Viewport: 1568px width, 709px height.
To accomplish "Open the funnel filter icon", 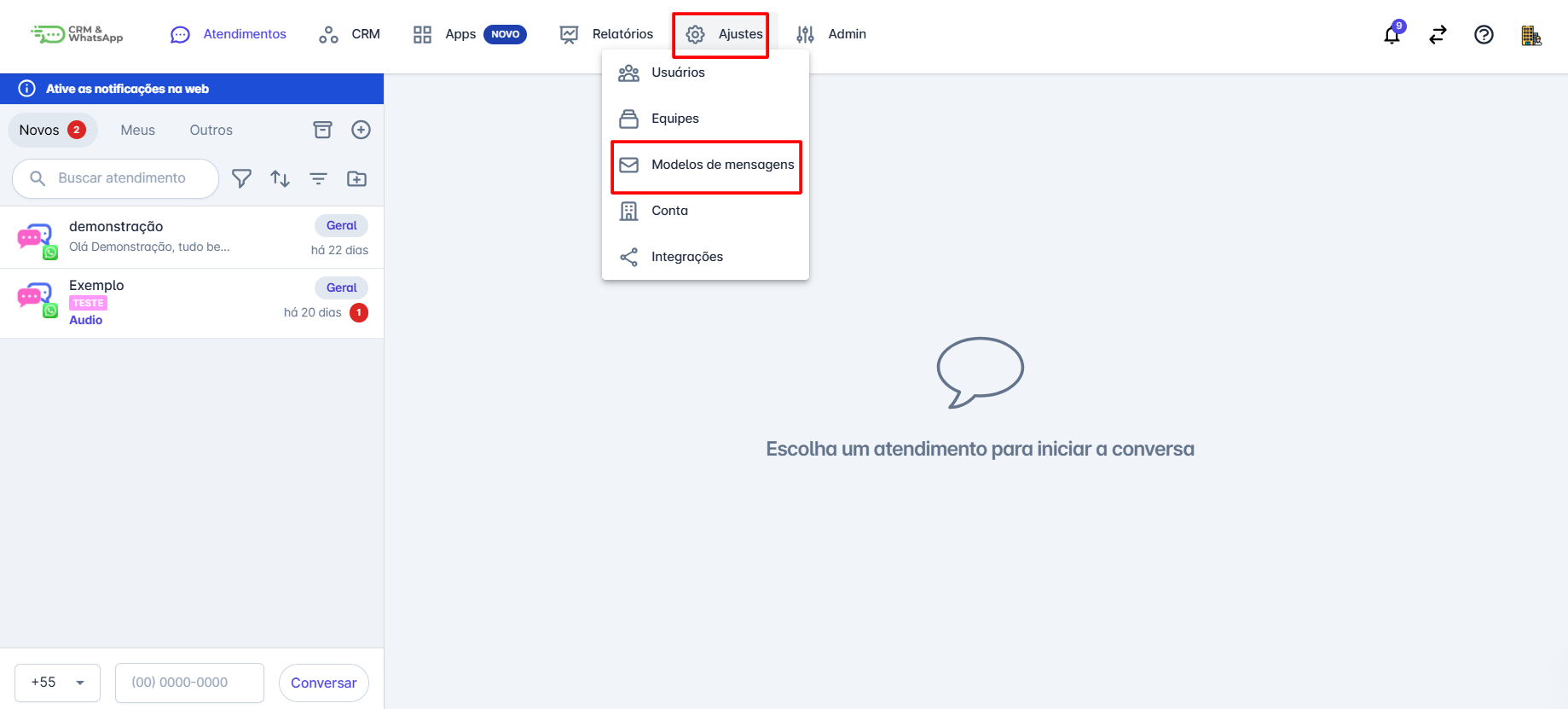I will pos(242,178).
